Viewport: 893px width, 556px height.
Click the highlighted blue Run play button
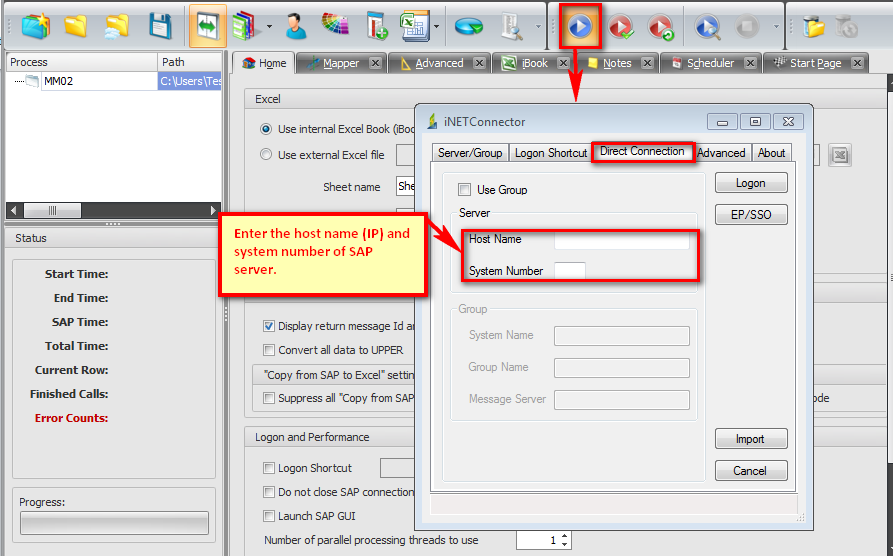(x=580, y=26)
